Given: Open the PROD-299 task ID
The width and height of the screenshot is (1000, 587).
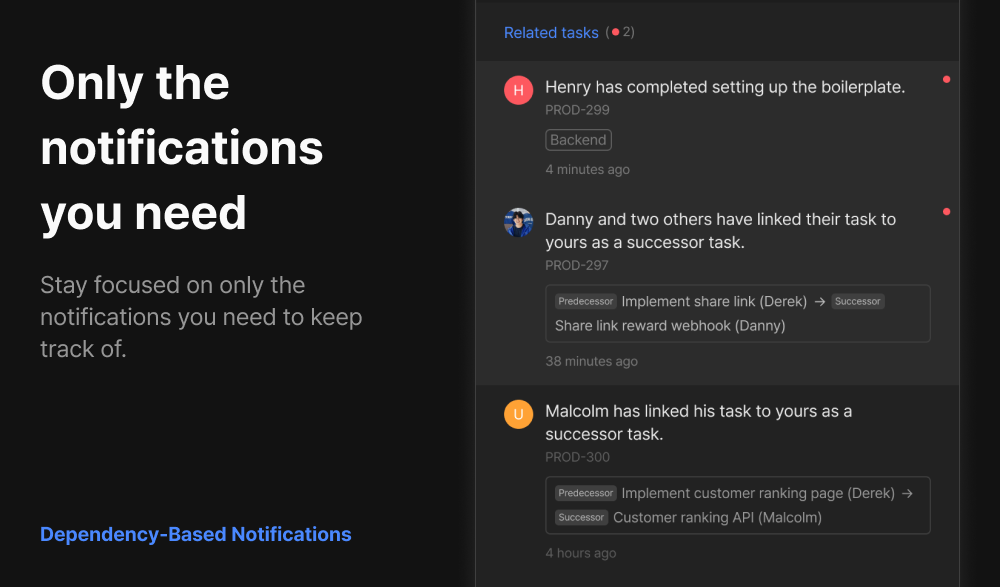Looking at the screenshot, I should pos(577,110).
